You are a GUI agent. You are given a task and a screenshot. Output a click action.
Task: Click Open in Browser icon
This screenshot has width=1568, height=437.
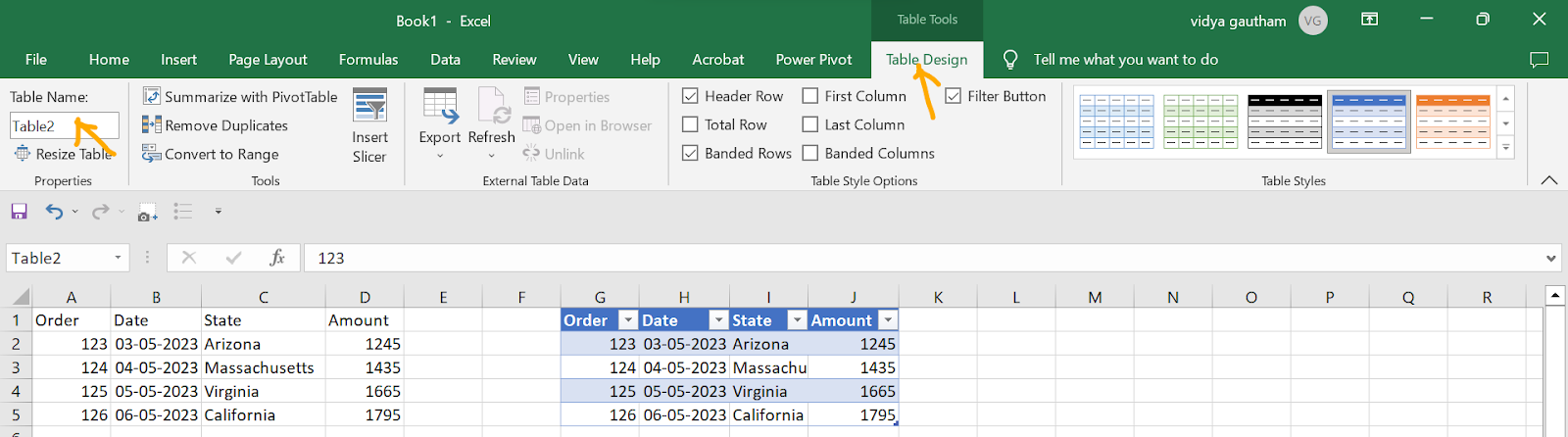532,125
